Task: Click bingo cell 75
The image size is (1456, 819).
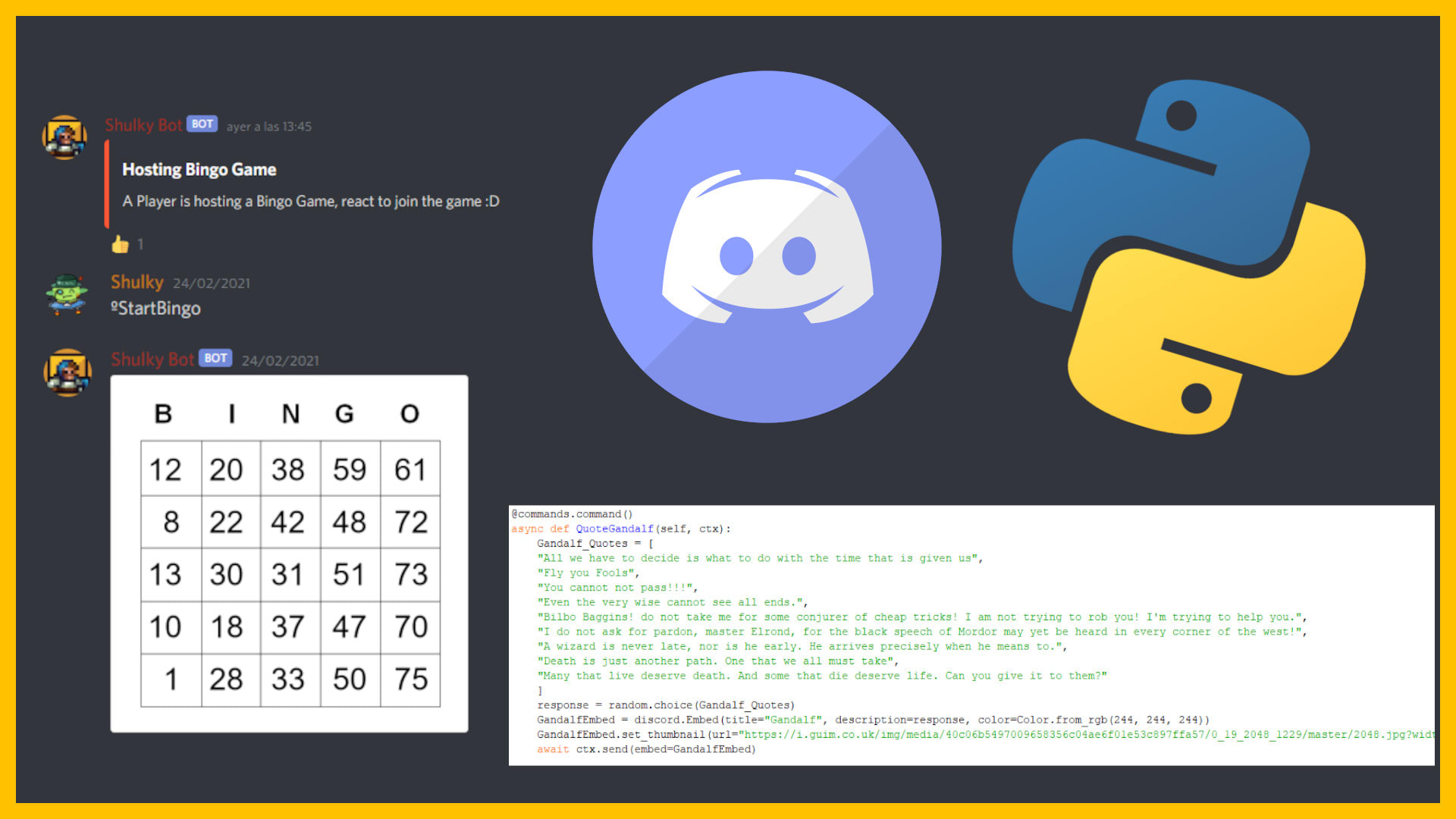Action: coord(410,680)
